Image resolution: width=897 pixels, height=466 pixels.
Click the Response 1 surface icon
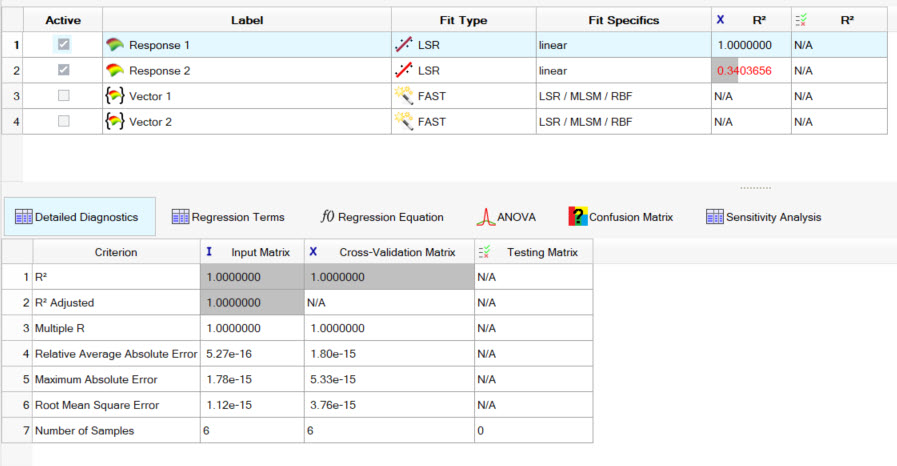coord(115,45)
